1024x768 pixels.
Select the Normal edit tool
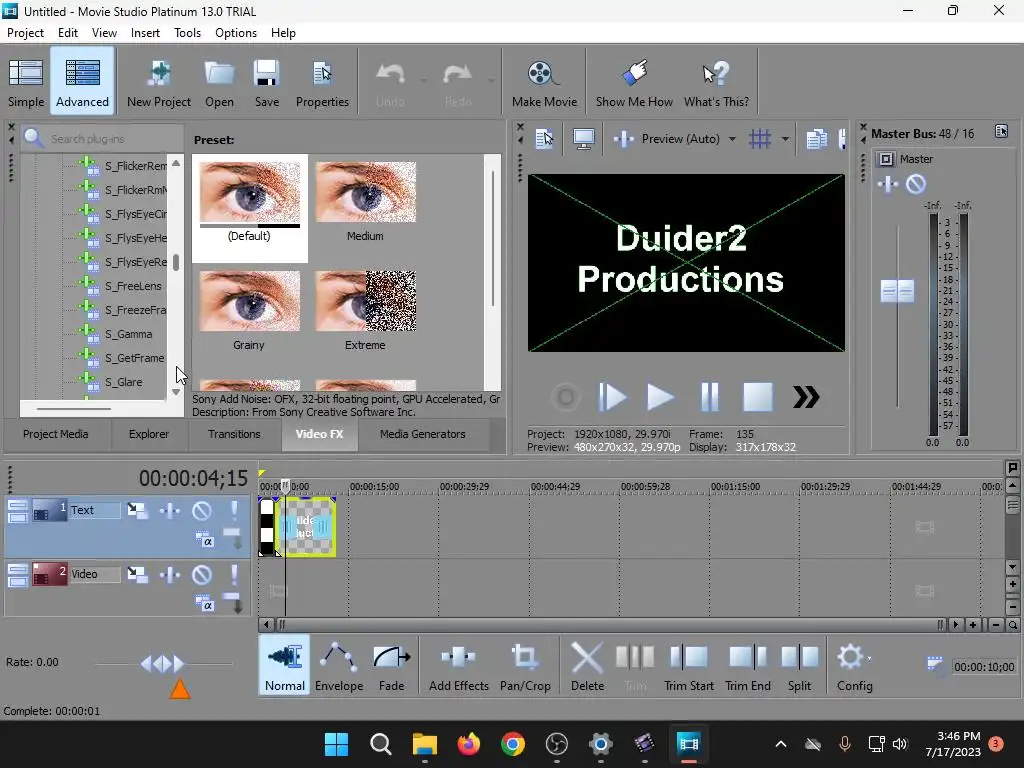click(x=285, y=667)
